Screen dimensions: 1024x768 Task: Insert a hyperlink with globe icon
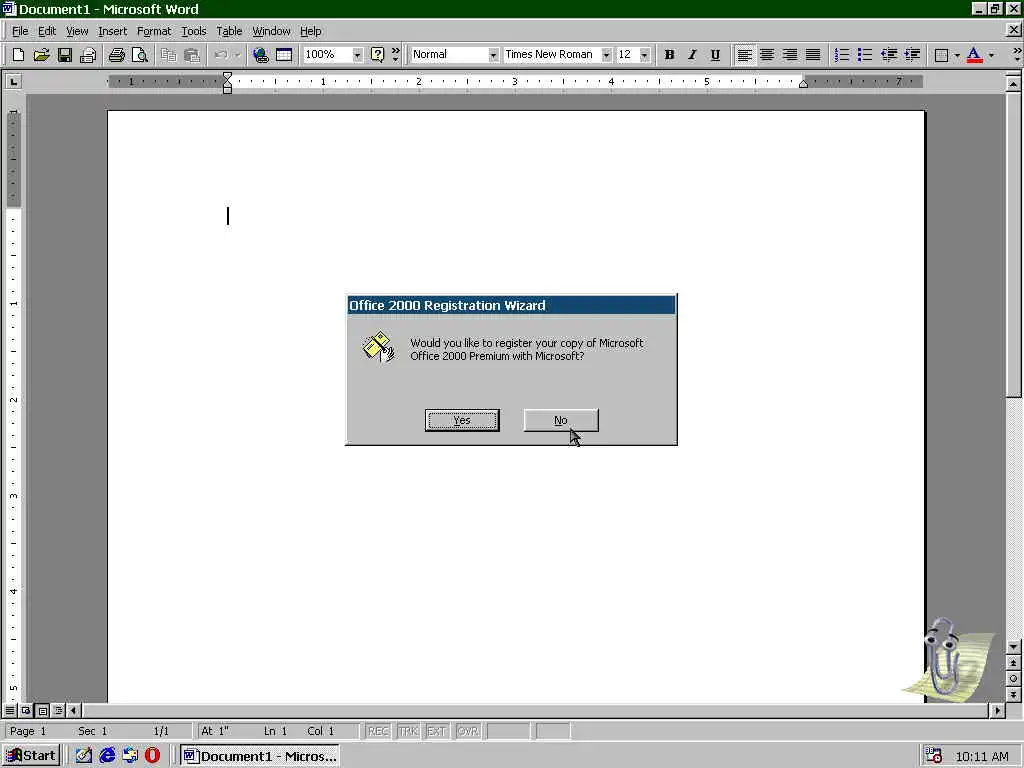(x=261, y=55)
